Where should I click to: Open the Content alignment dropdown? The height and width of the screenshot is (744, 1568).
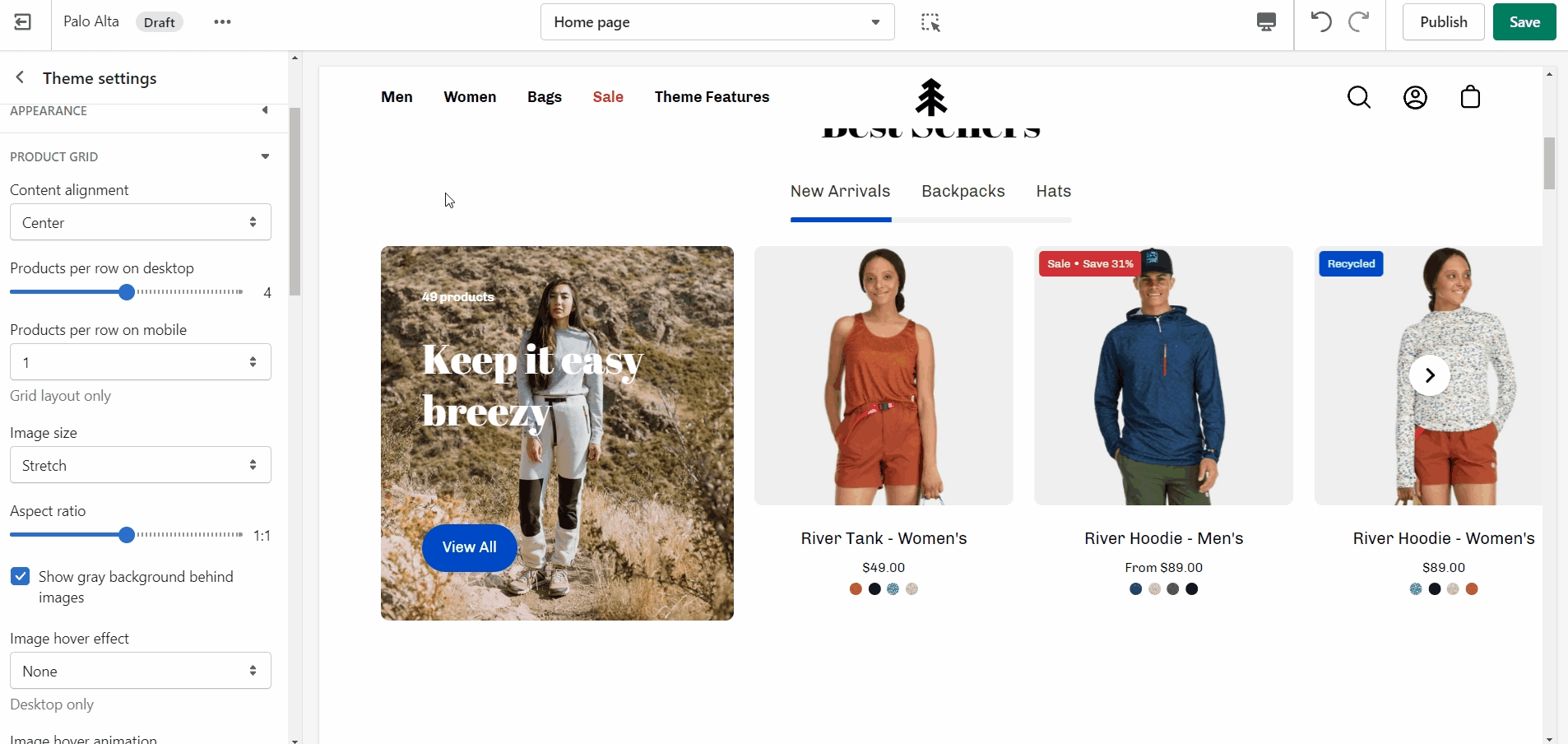(x=141, y=222)
